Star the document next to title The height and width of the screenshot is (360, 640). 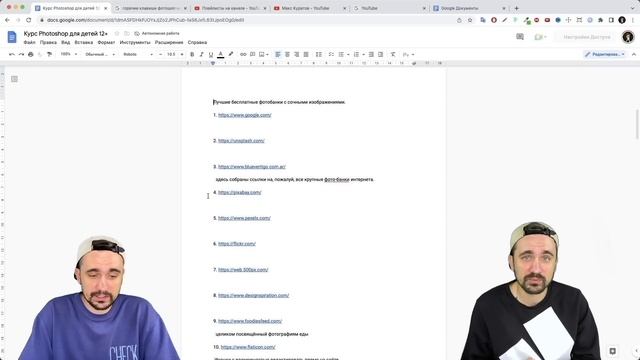117,33
